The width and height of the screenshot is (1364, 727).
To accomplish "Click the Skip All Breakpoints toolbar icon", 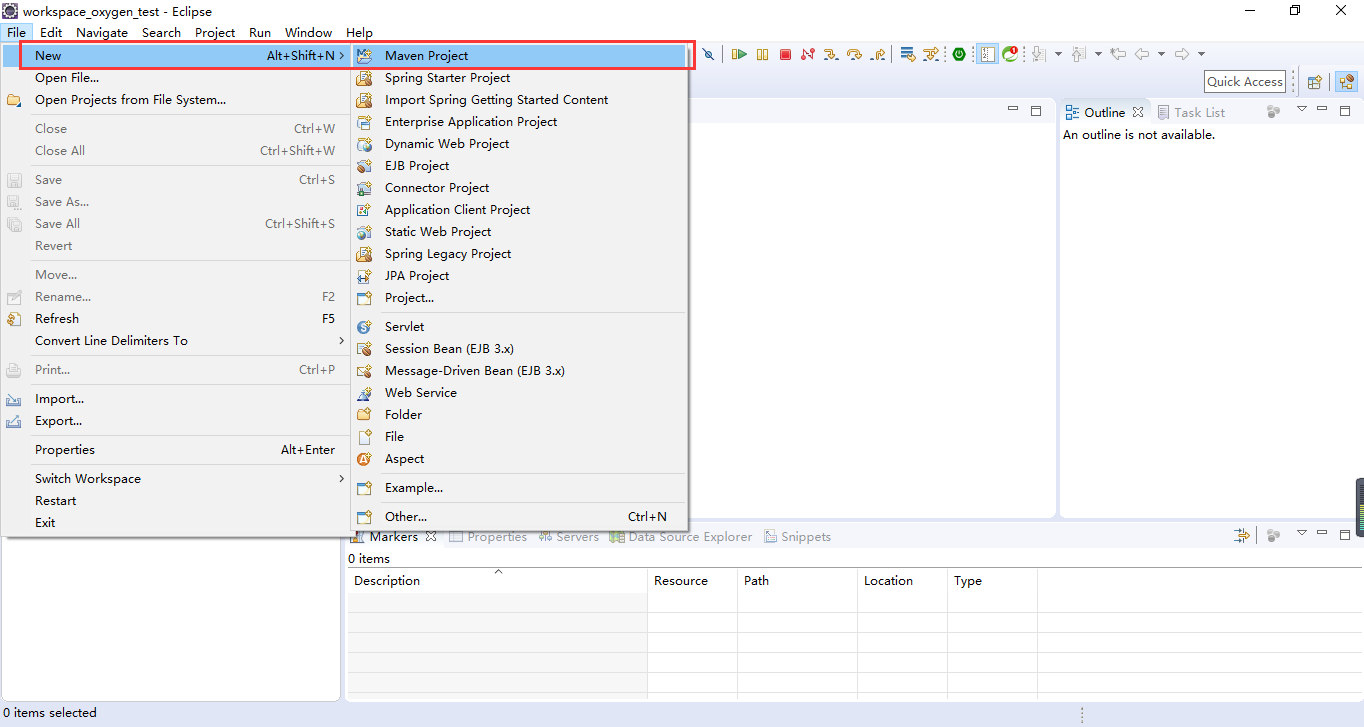I will point(708,54).
